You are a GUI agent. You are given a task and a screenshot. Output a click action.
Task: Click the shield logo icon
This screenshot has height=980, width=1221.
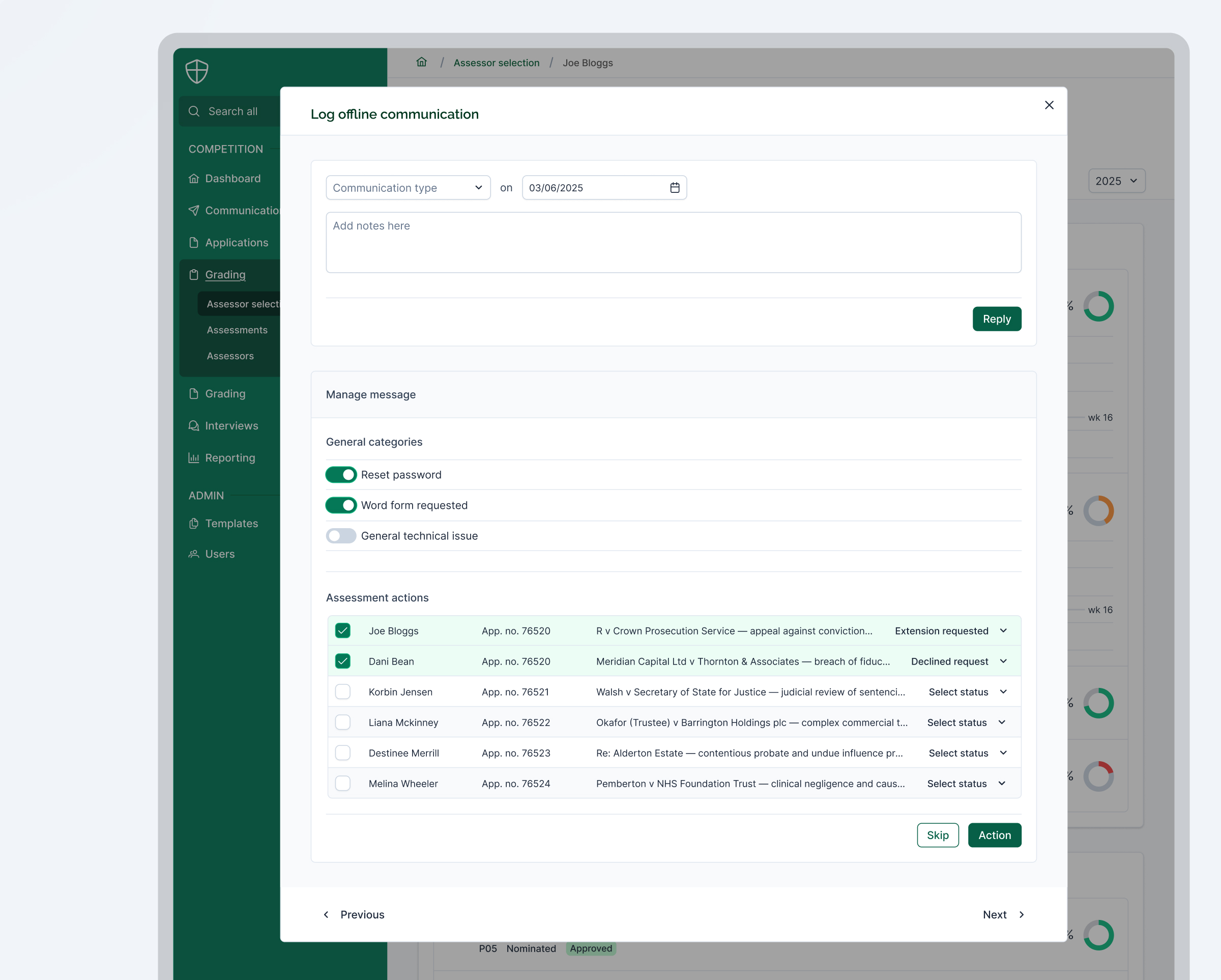click(x=196, y=71)
